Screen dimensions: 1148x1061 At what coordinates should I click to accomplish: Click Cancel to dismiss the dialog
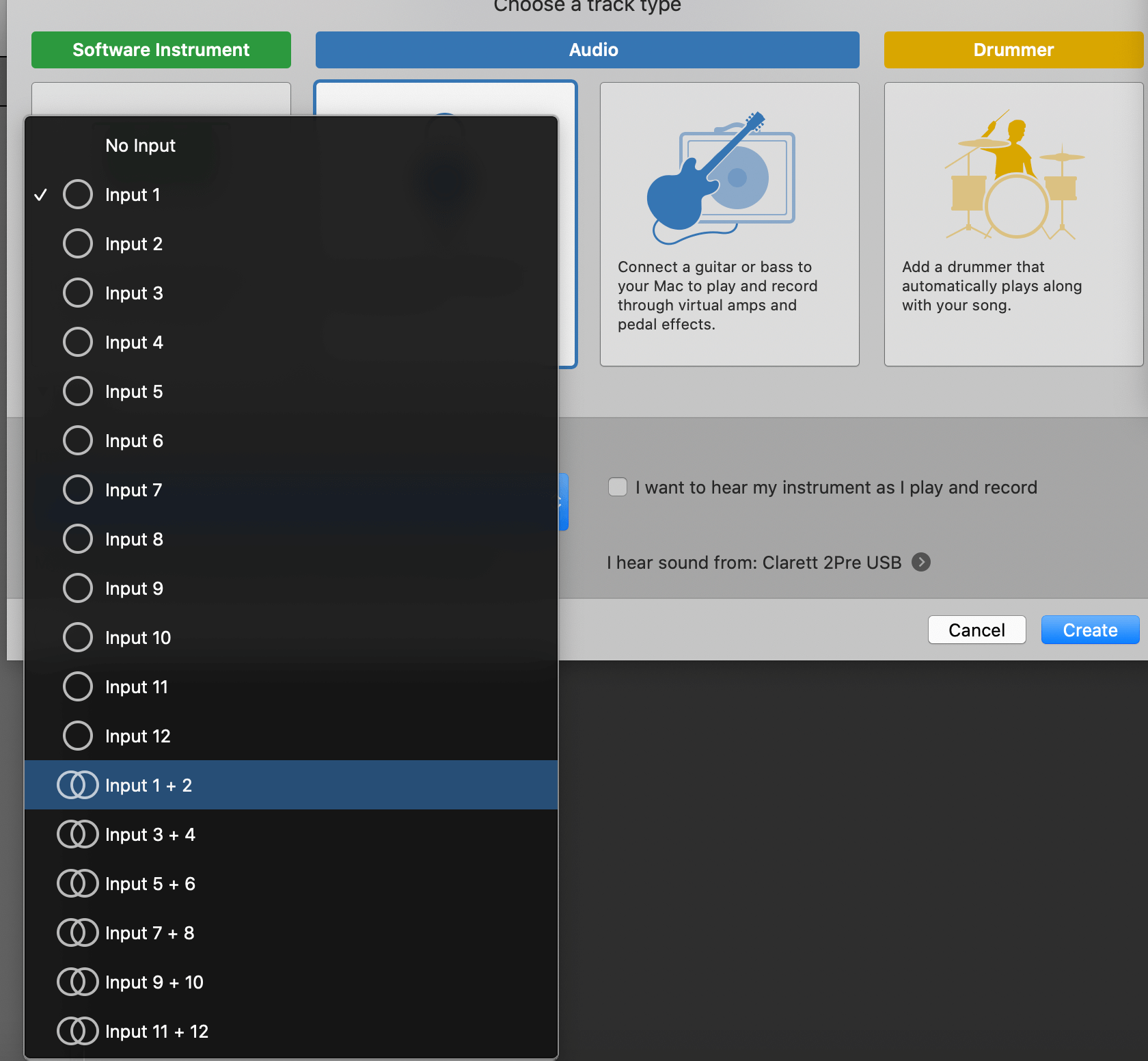click(976, 630)
